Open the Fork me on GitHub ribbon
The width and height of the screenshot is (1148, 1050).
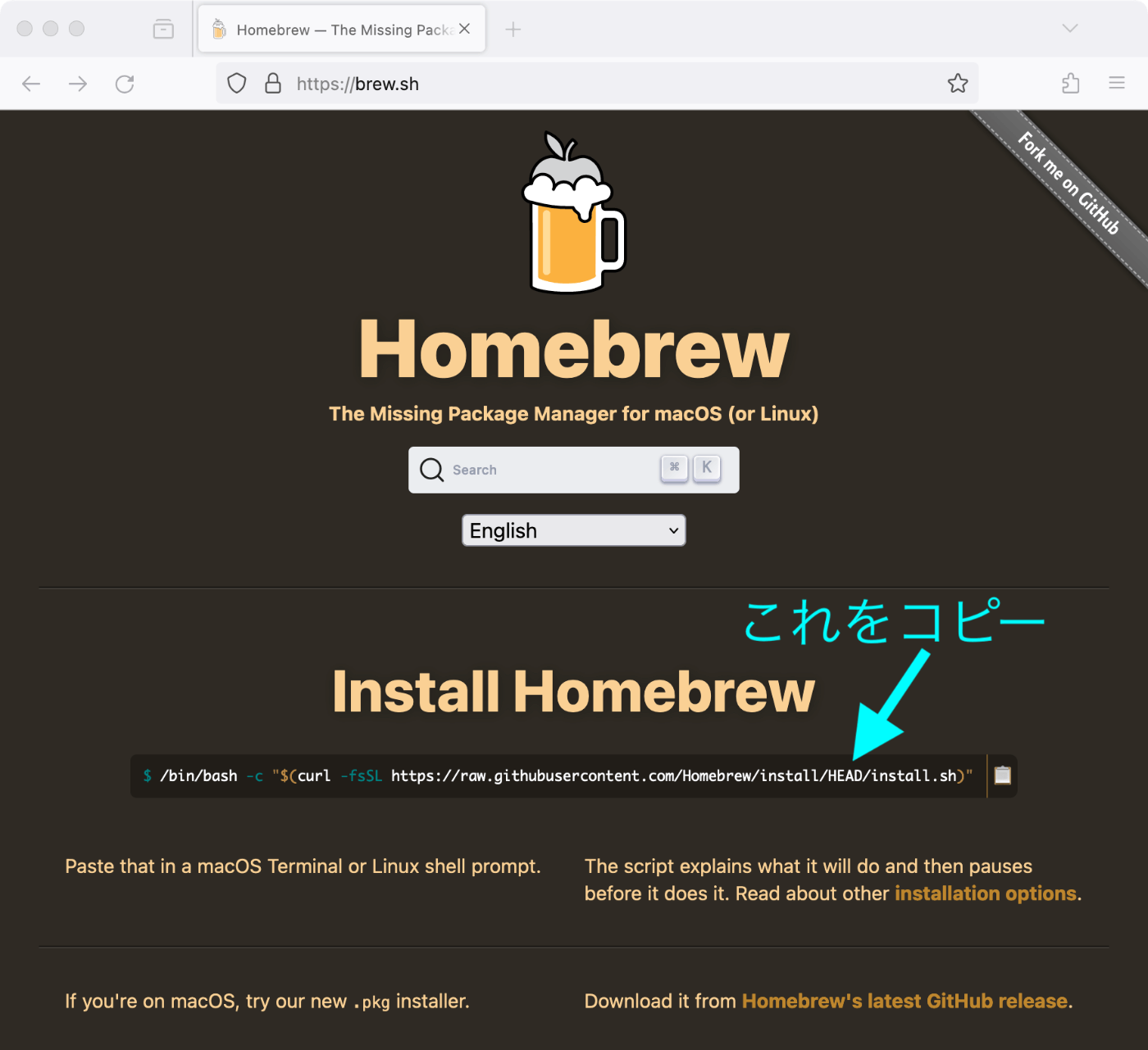tap(1068, 184)
